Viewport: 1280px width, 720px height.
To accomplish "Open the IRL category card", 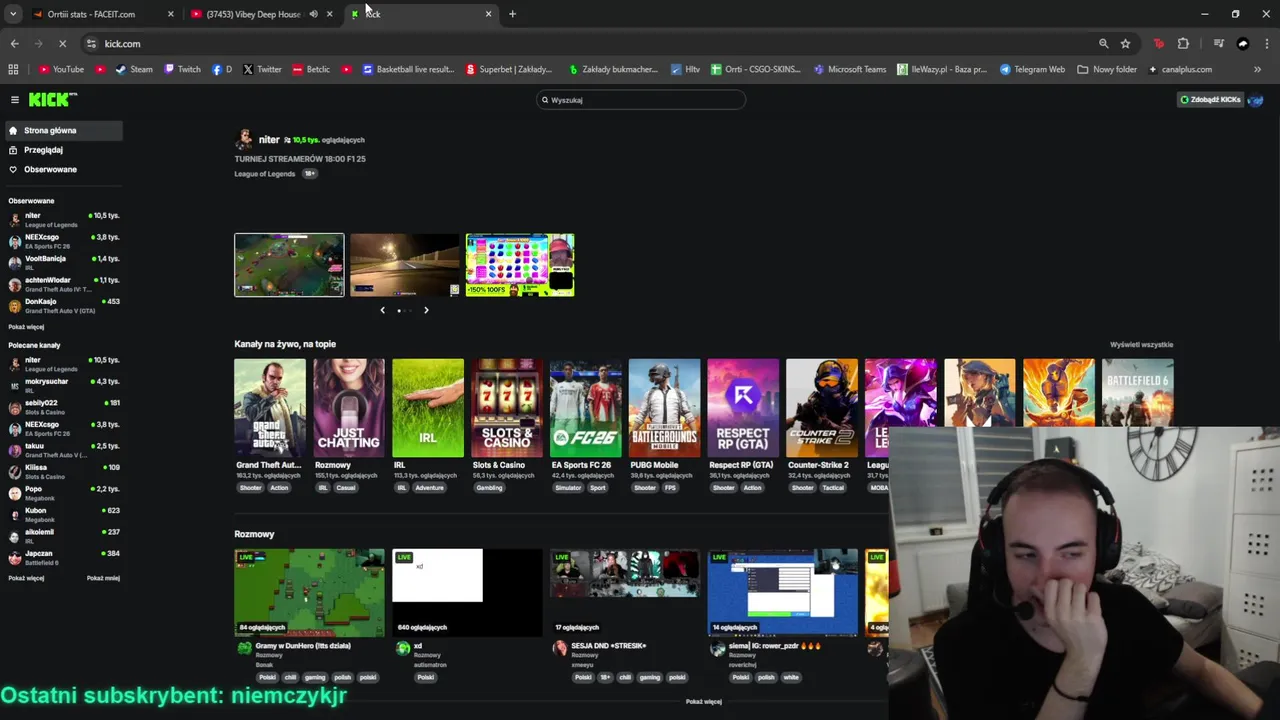I will tap(428, 407).
